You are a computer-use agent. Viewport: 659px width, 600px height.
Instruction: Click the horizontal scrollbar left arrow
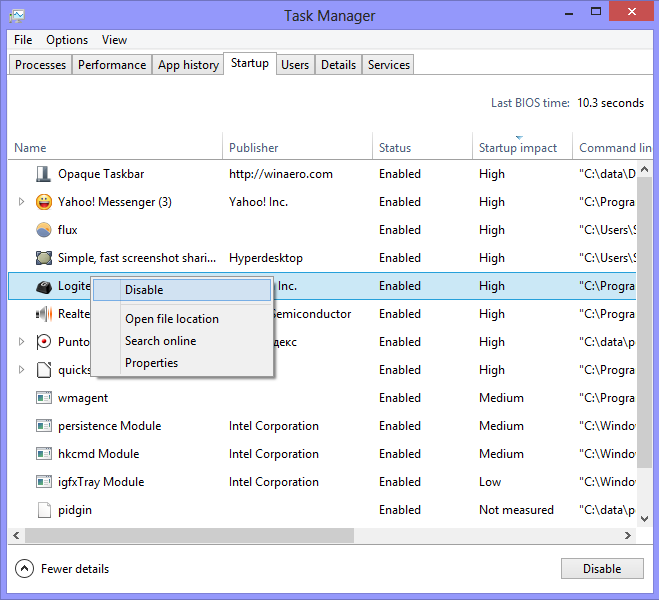pyautogui.click(x=16, y=535)
